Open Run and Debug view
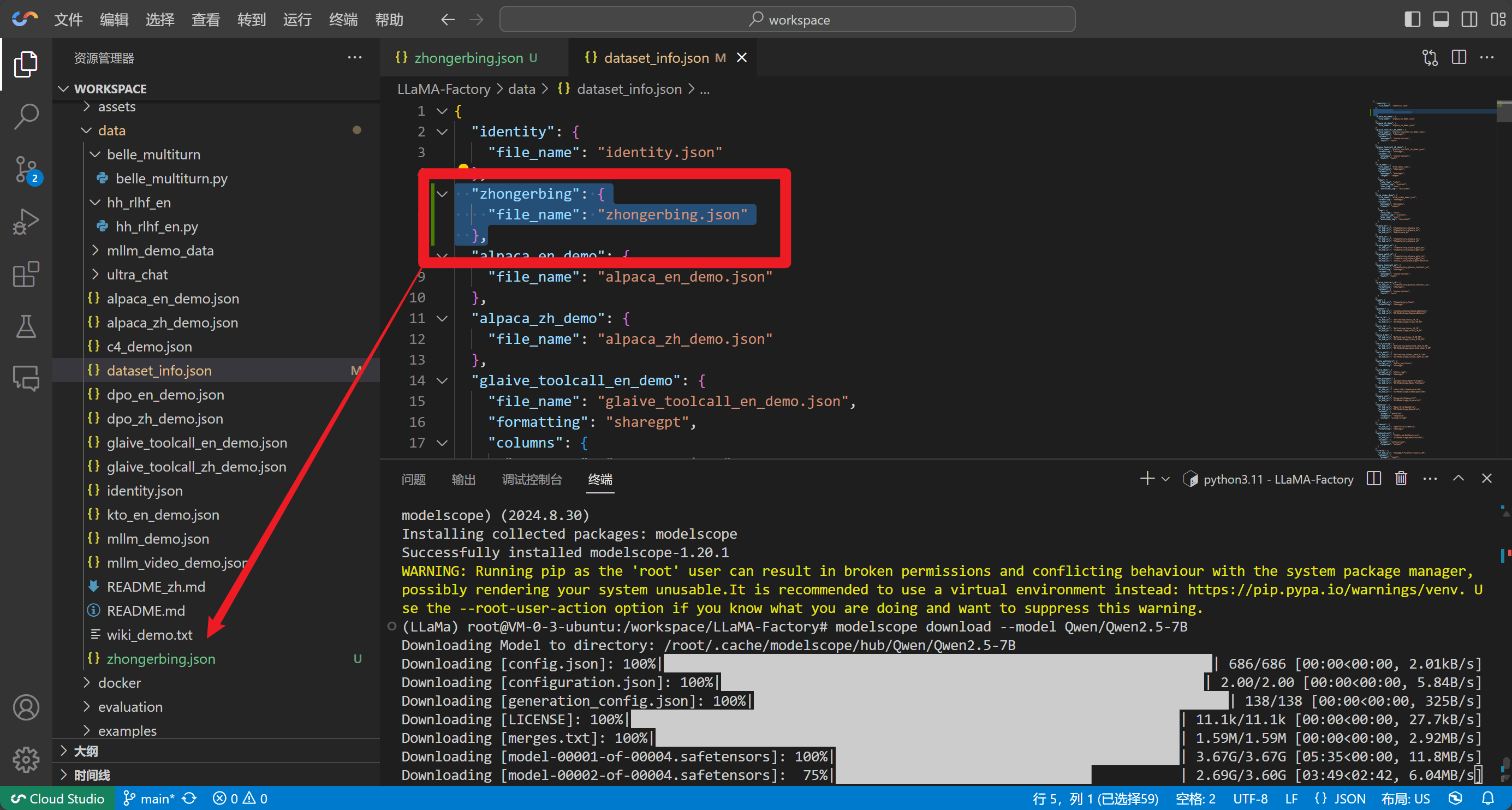The image size is (1512, 810). [26, 222]
